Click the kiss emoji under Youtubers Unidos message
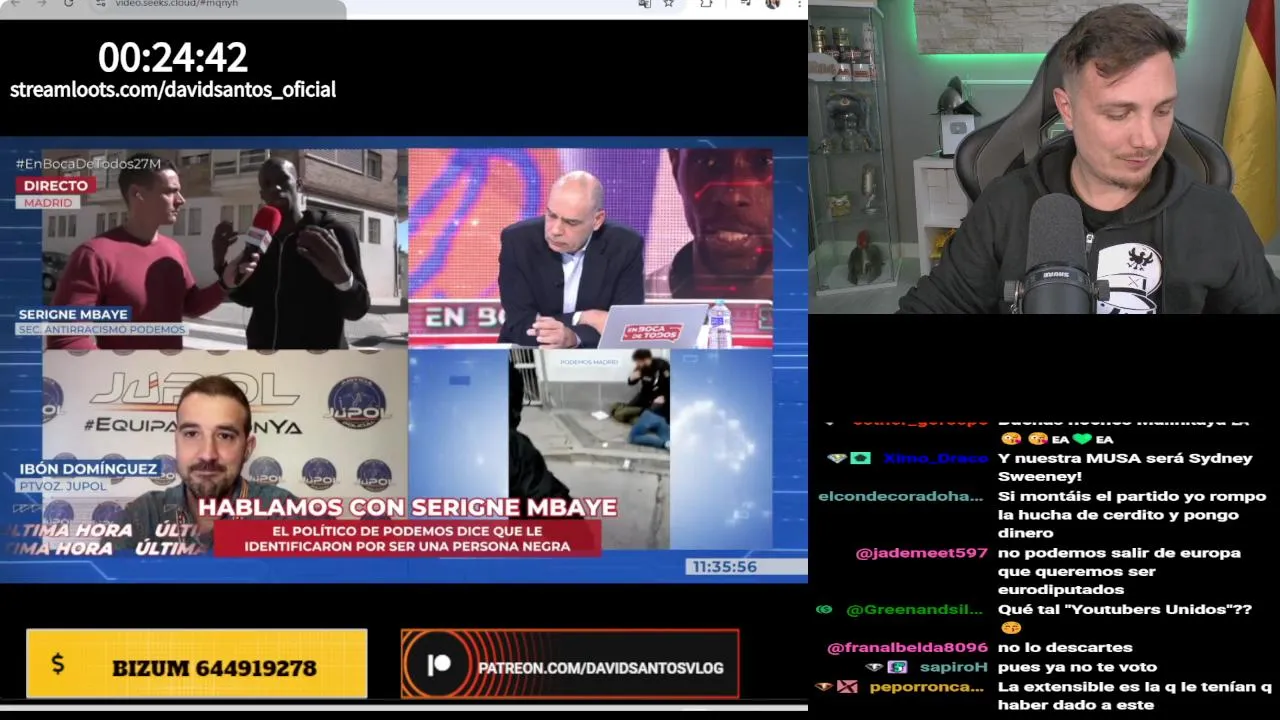Image resolution: width=1280 pixels, height=720 pixels. click(1011, 628)
